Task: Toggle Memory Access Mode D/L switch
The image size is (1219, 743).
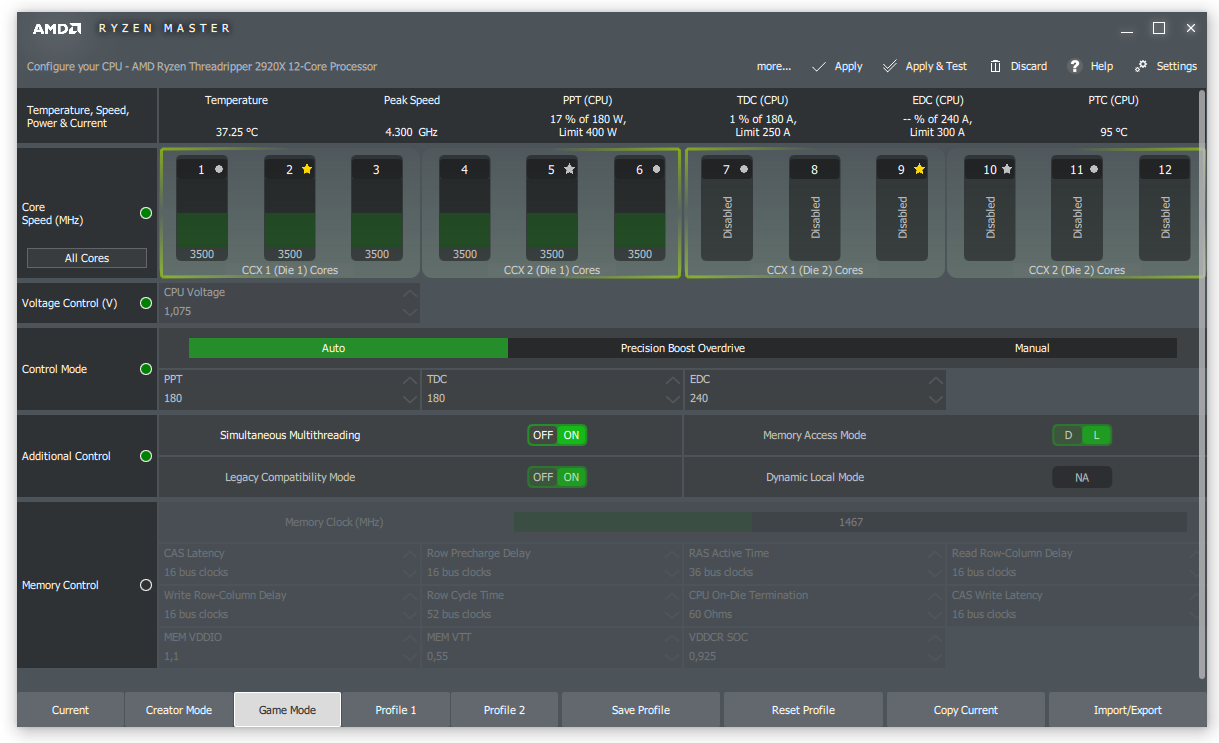Action: (x=1082, y=435)
